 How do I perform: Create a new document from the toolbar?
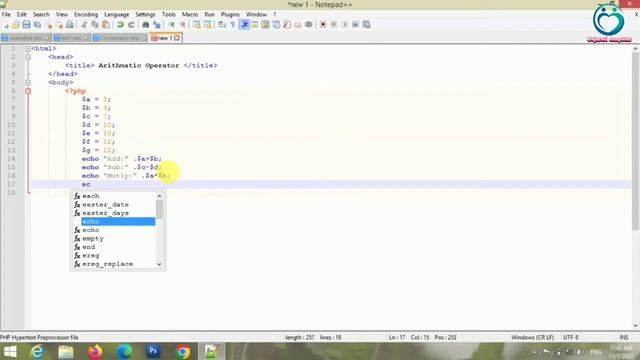pos(6,24)
